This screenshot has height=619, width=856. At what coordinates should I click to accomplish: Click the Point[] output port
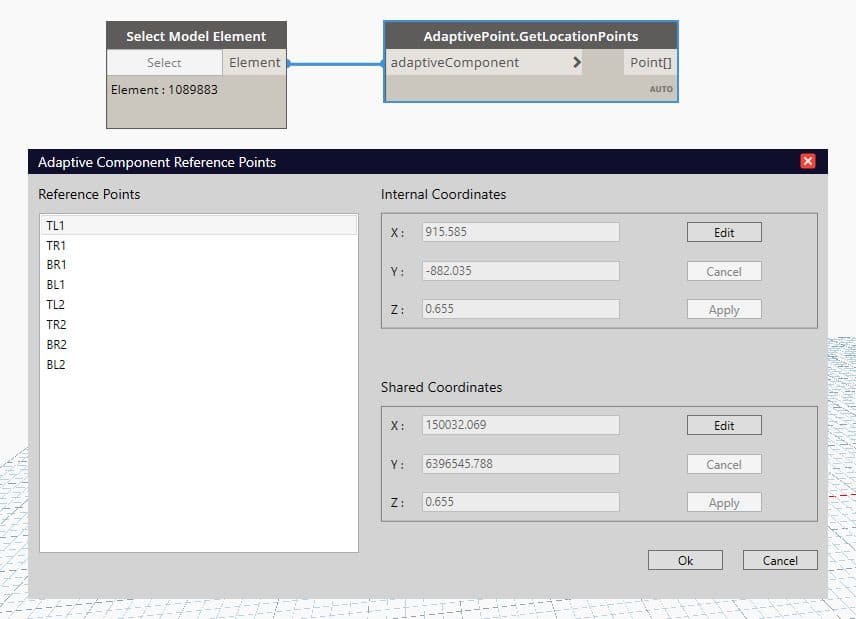click(x=650, y=62)
